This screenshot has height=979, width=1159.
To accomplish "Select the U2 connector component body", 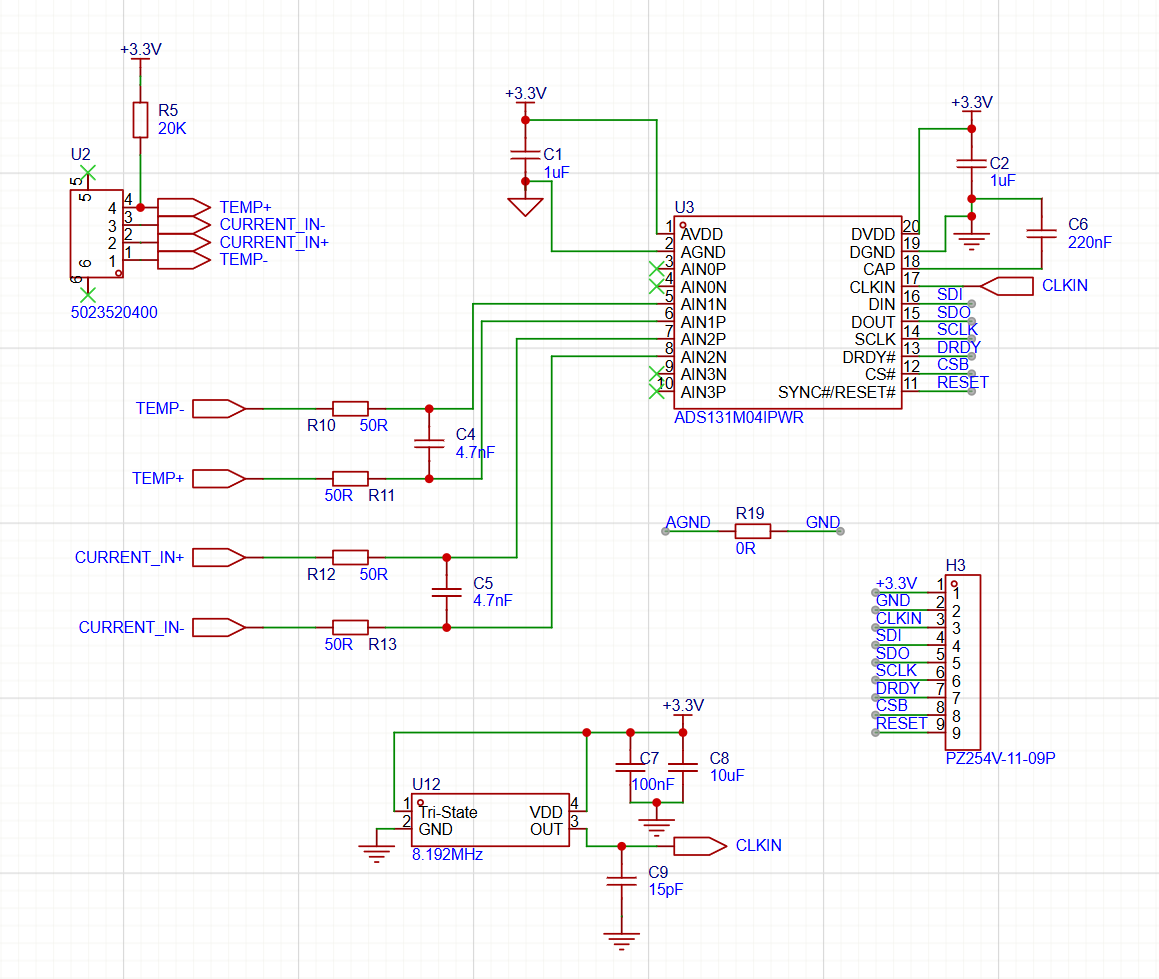I will click(x=97, y=234).
